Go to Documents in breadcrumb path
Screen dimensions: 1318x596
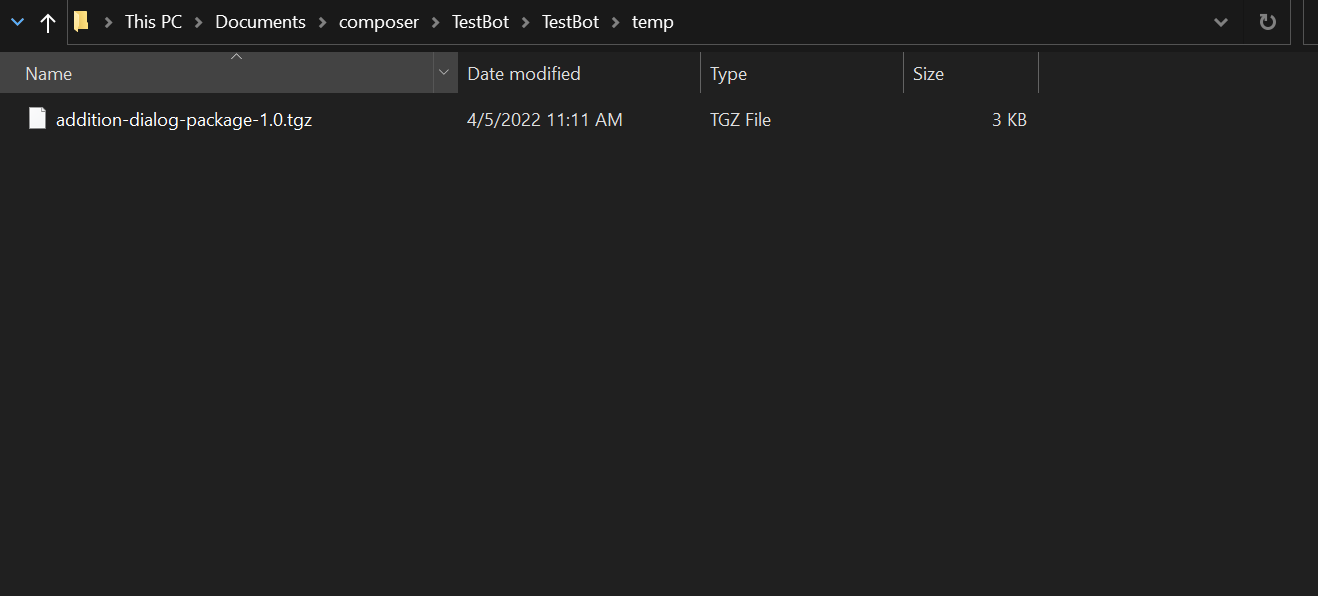pyautogui.click(x=260, y=22)
